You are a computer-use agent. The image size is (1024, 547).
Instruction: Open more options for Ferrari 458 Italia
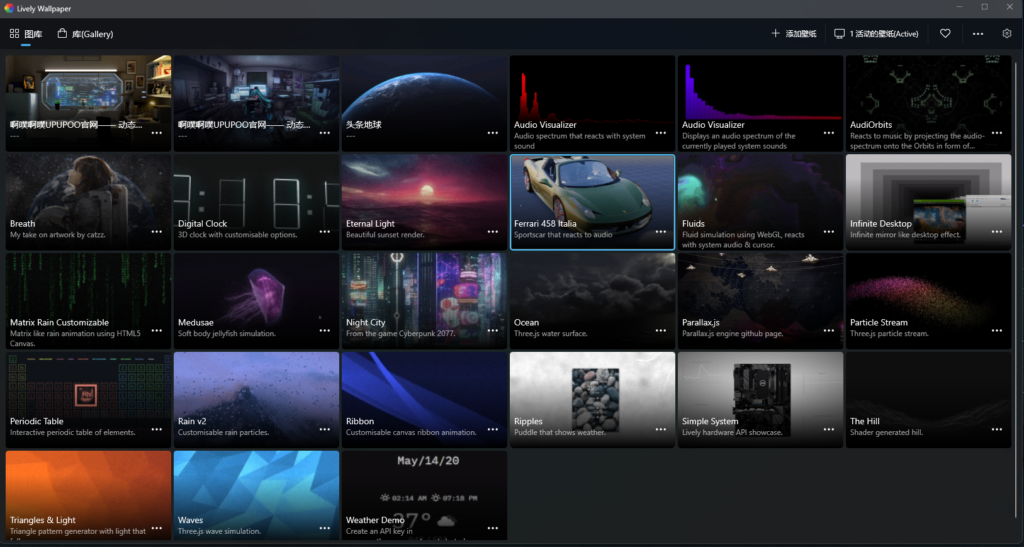click(x=661, y=232)
